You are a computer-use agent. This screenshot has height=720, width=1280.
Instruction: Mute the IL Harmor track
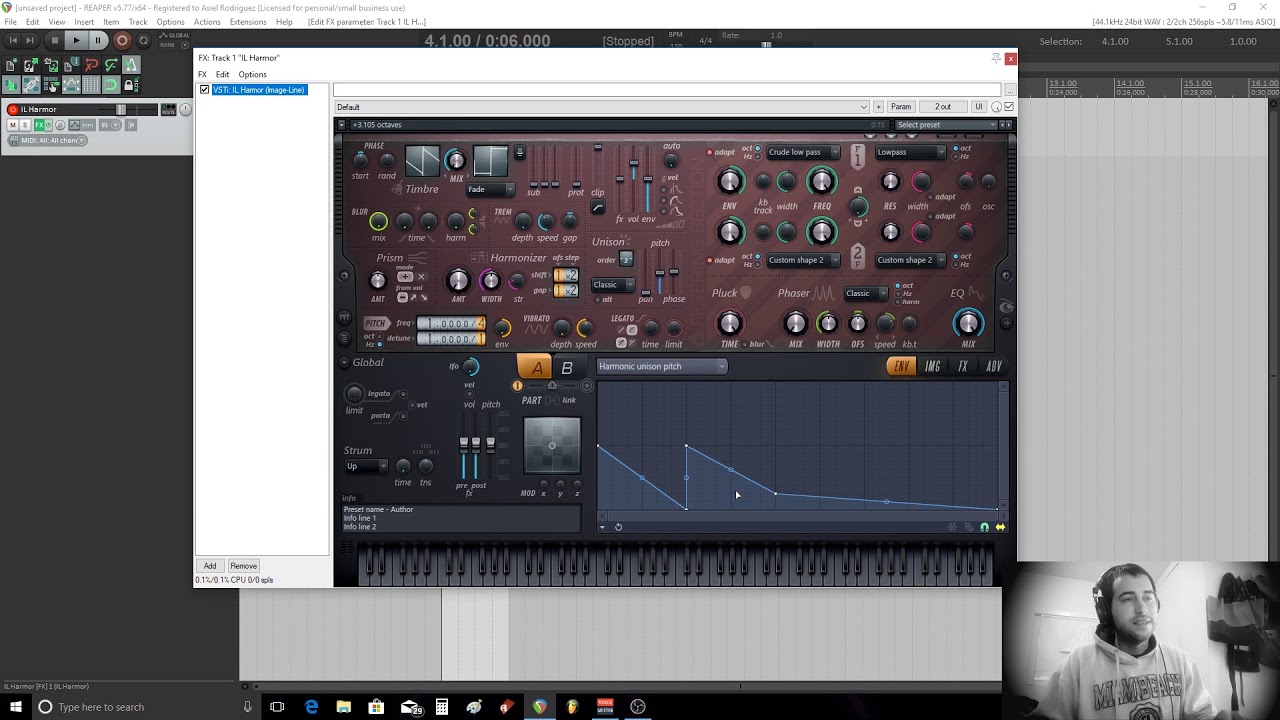pyautogui.click(x=12, y=125)
